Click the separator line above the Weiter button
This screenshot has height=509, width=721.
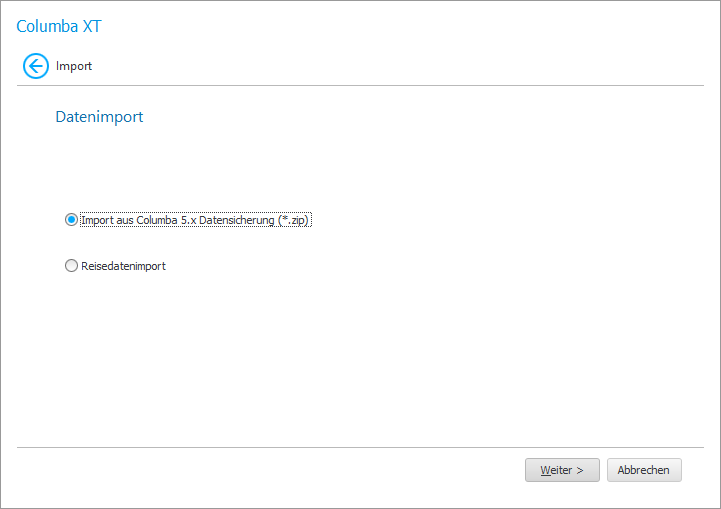pos(360,447)
